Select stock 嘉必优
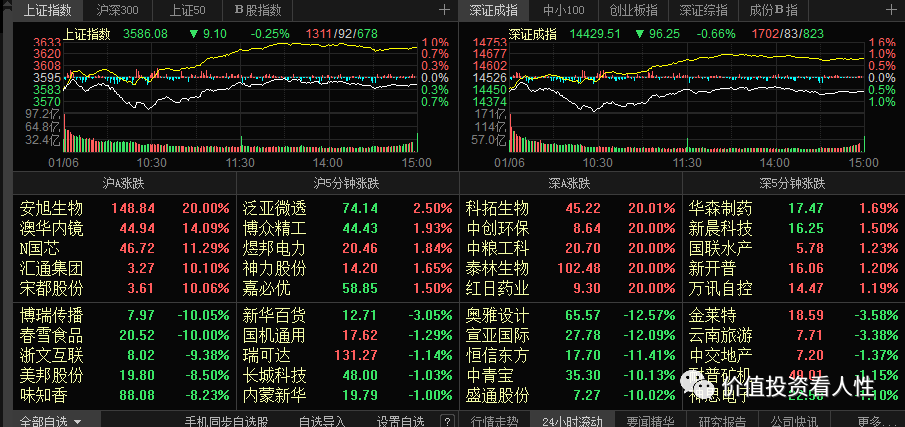This screenshot has width=905, height=427. (x=267, y=288)
